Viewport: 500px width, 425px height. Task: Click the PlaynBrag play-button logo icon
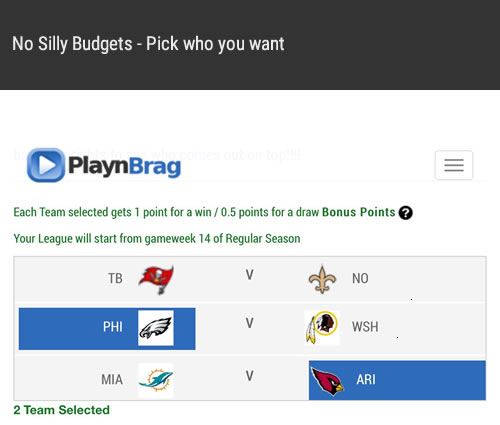tap(46, 165)
